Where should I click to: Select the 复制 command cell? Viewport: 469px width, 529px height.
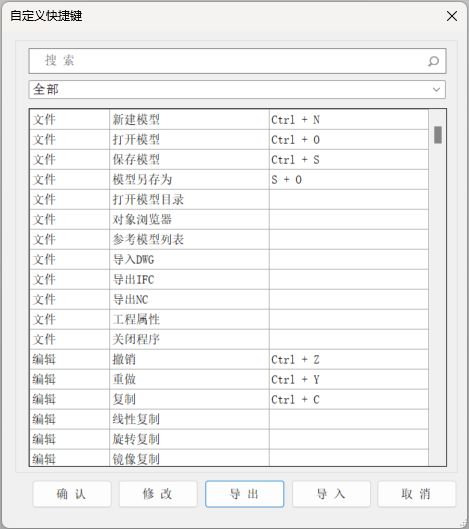pos(189,399)
